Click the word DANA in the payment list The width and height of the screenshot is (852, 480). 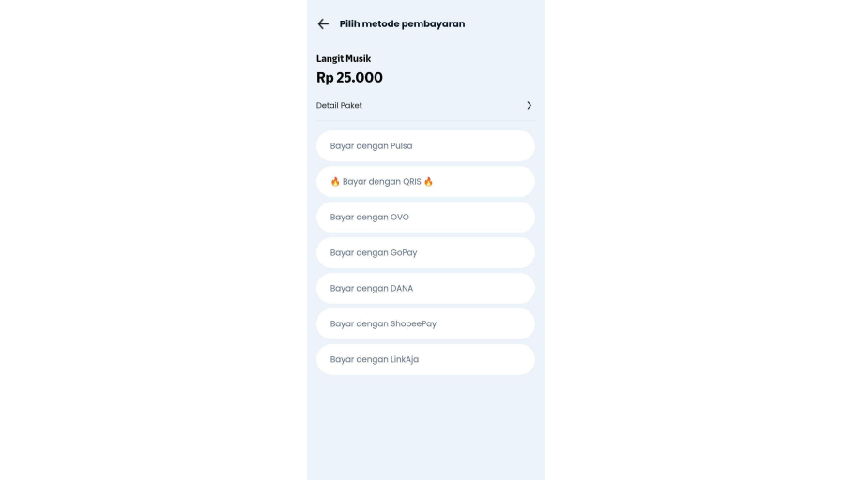point(402,288)
